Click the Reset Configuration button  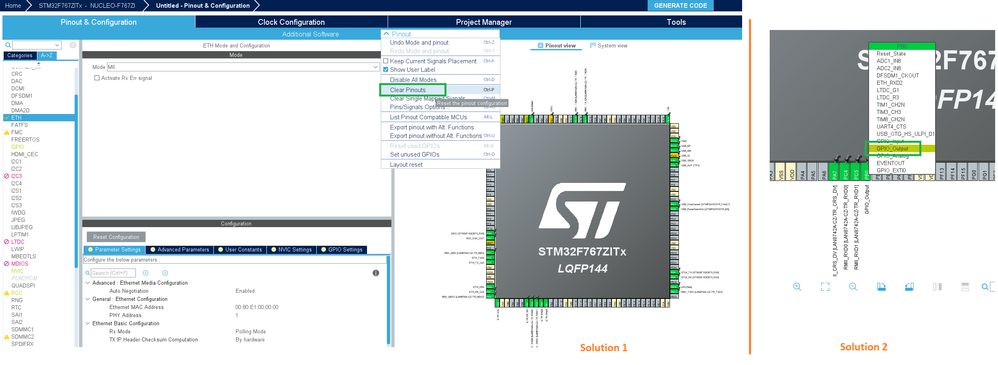pyautogui.click(x=116, y=237)
